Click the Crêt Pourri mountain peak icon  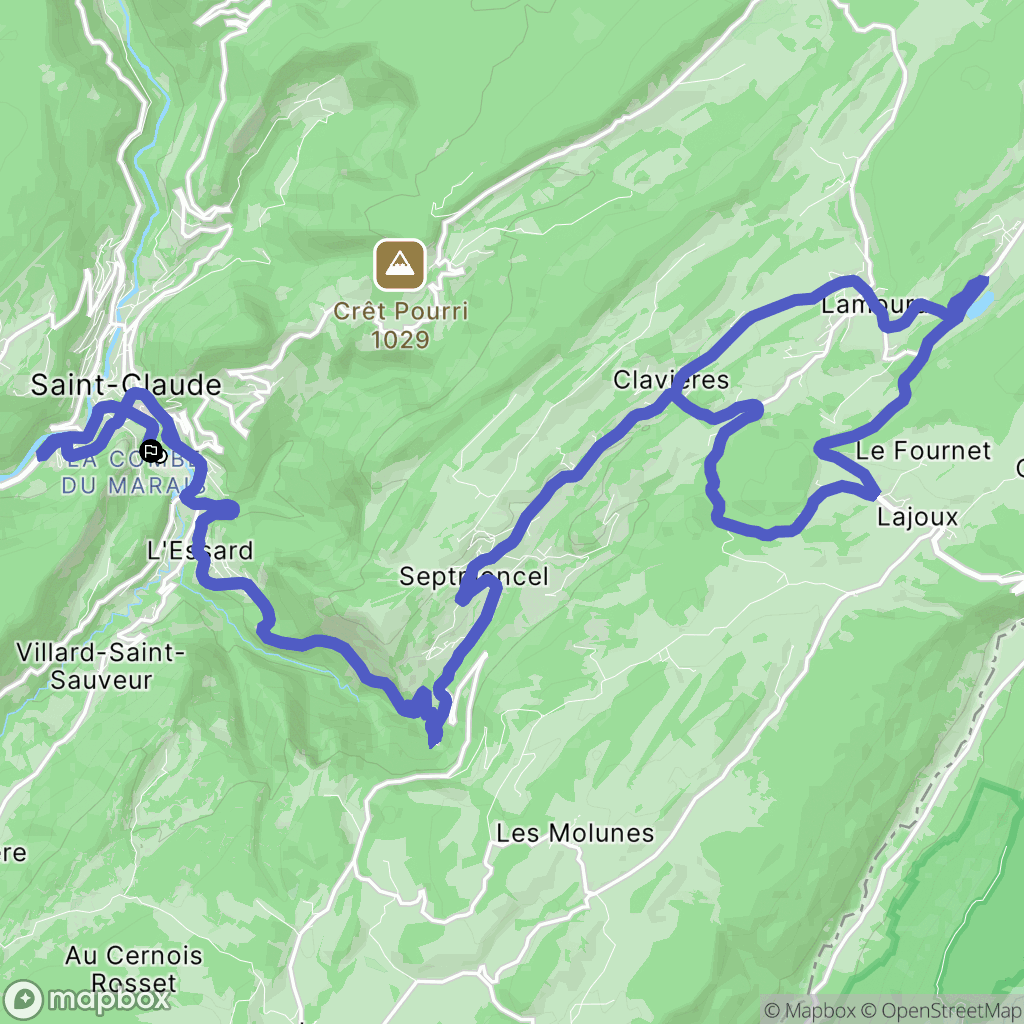point(400,265)
